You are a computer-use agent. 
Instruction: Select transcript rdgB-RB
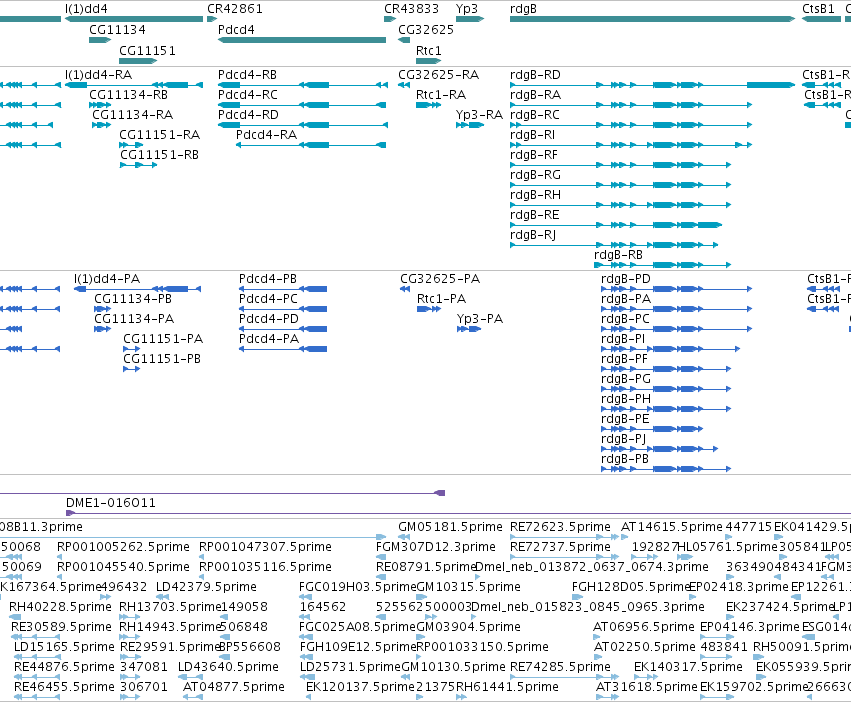[618, 255]
